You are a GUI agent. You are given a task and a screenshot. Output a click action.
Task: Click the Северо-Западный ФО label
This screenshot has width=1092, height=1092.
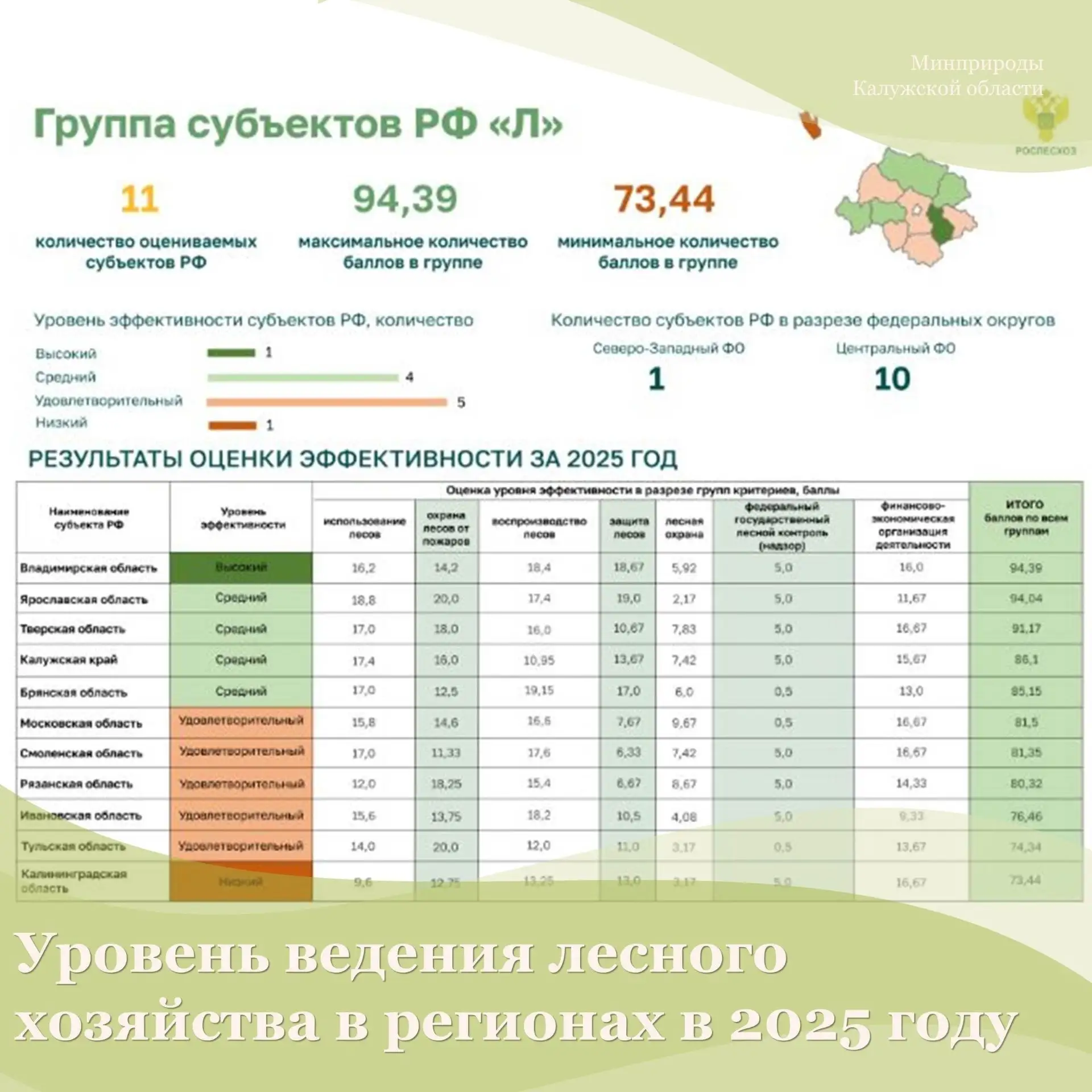(x=668, y=348)
